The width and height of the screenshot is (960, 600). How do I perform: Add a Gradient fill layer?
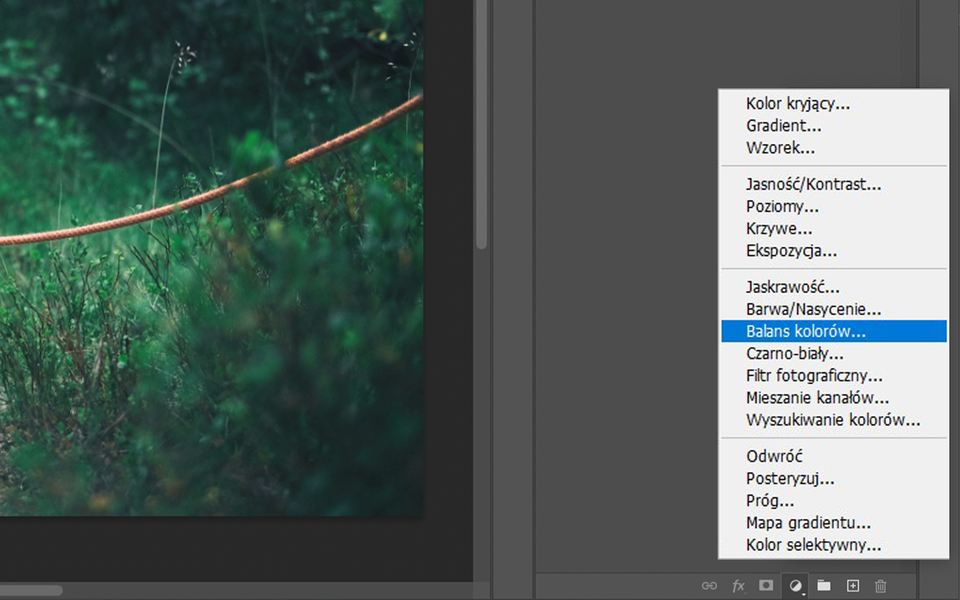click(784, 126)
